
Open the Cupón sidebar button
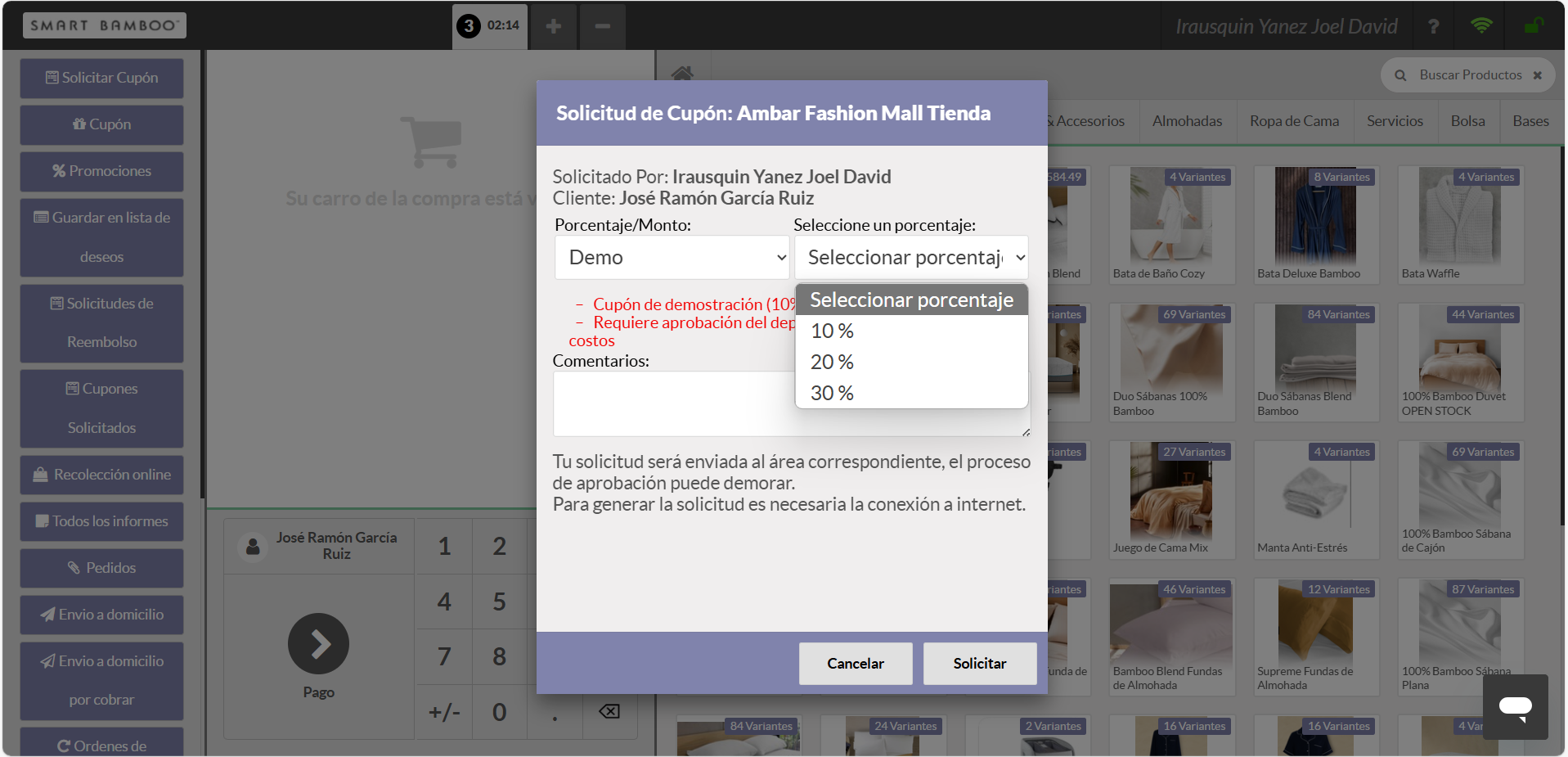click(x=101, y=124)
